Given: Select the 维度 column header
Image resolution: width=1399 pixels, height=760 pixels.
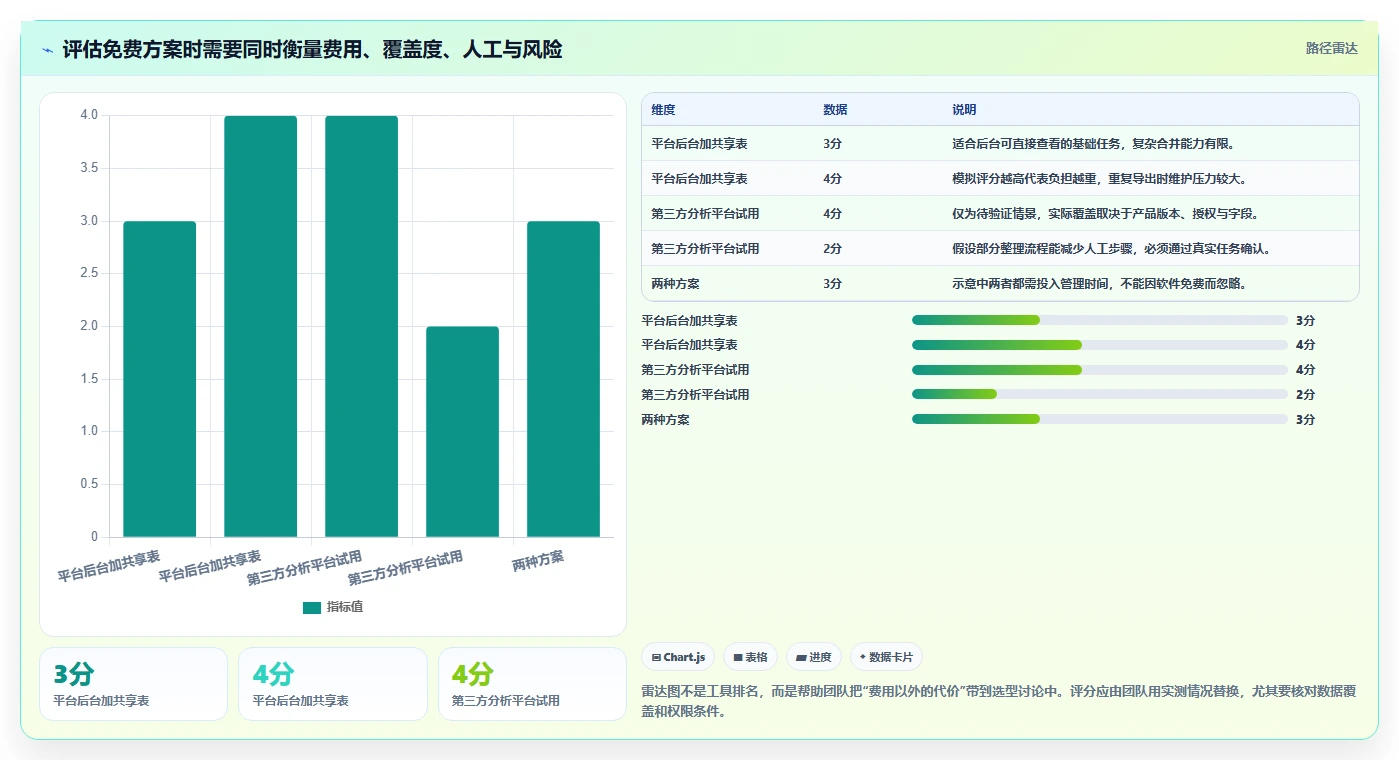Looking at the screenshot, I should click(x=663, y=110).
